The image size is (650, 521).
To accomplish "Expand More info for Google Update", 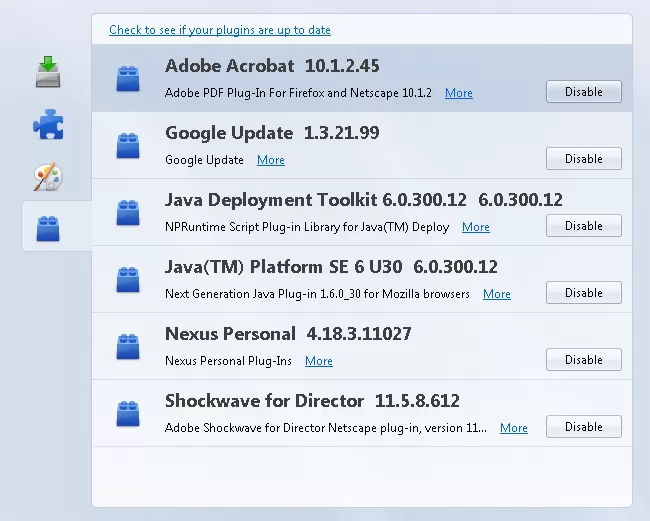I will (x=271, y=160).
